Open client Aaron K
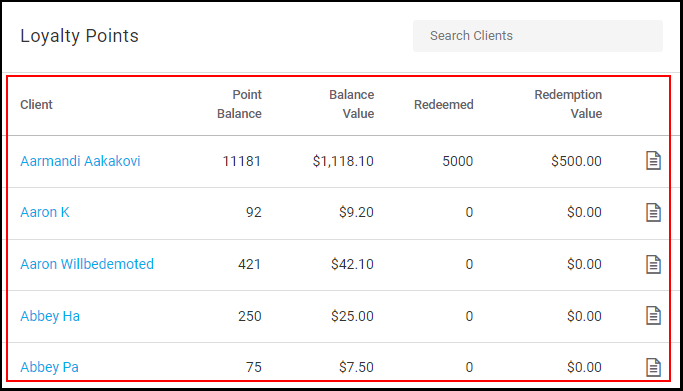Image resolution: width=683 pixels, height=391 pixels. click(45, 212)
